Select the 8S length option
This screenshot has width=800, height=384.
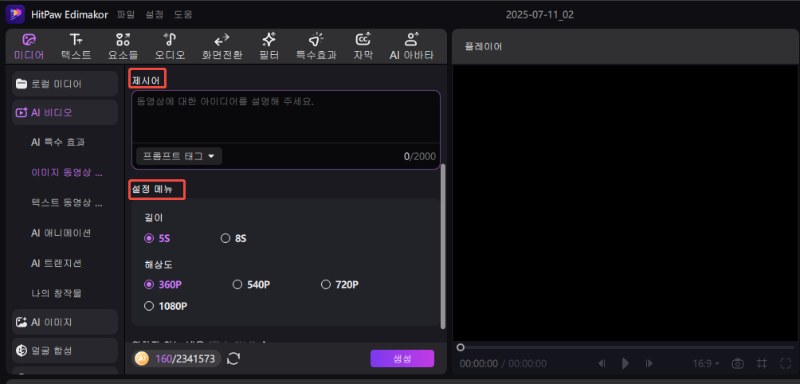click(234, 238)
